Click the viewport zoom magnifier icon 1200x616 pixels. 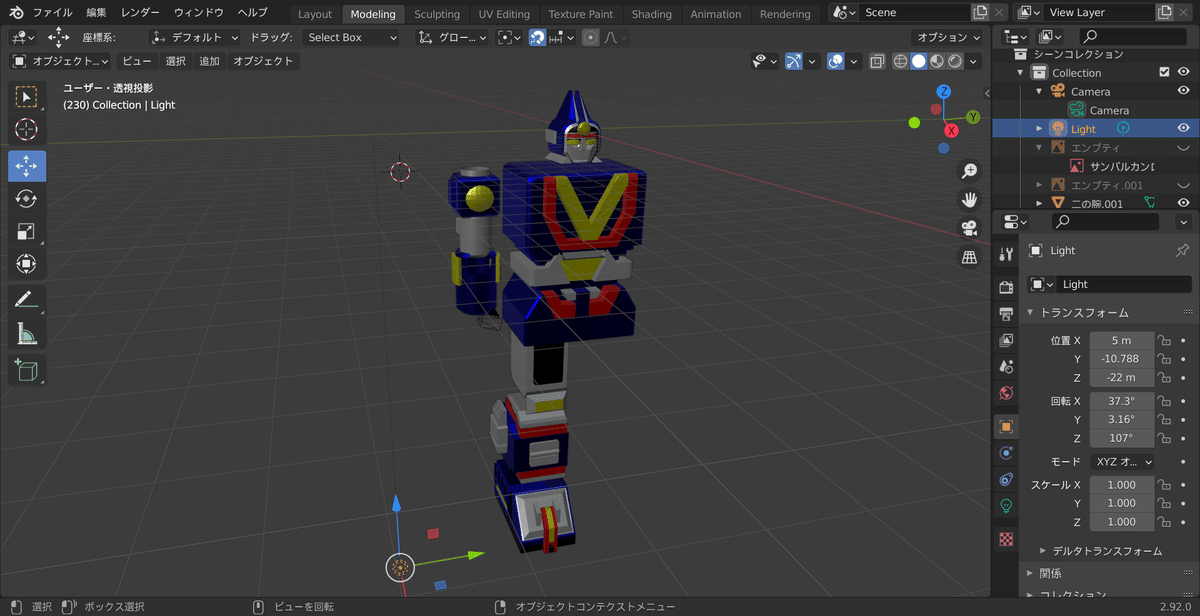[968, 171]
